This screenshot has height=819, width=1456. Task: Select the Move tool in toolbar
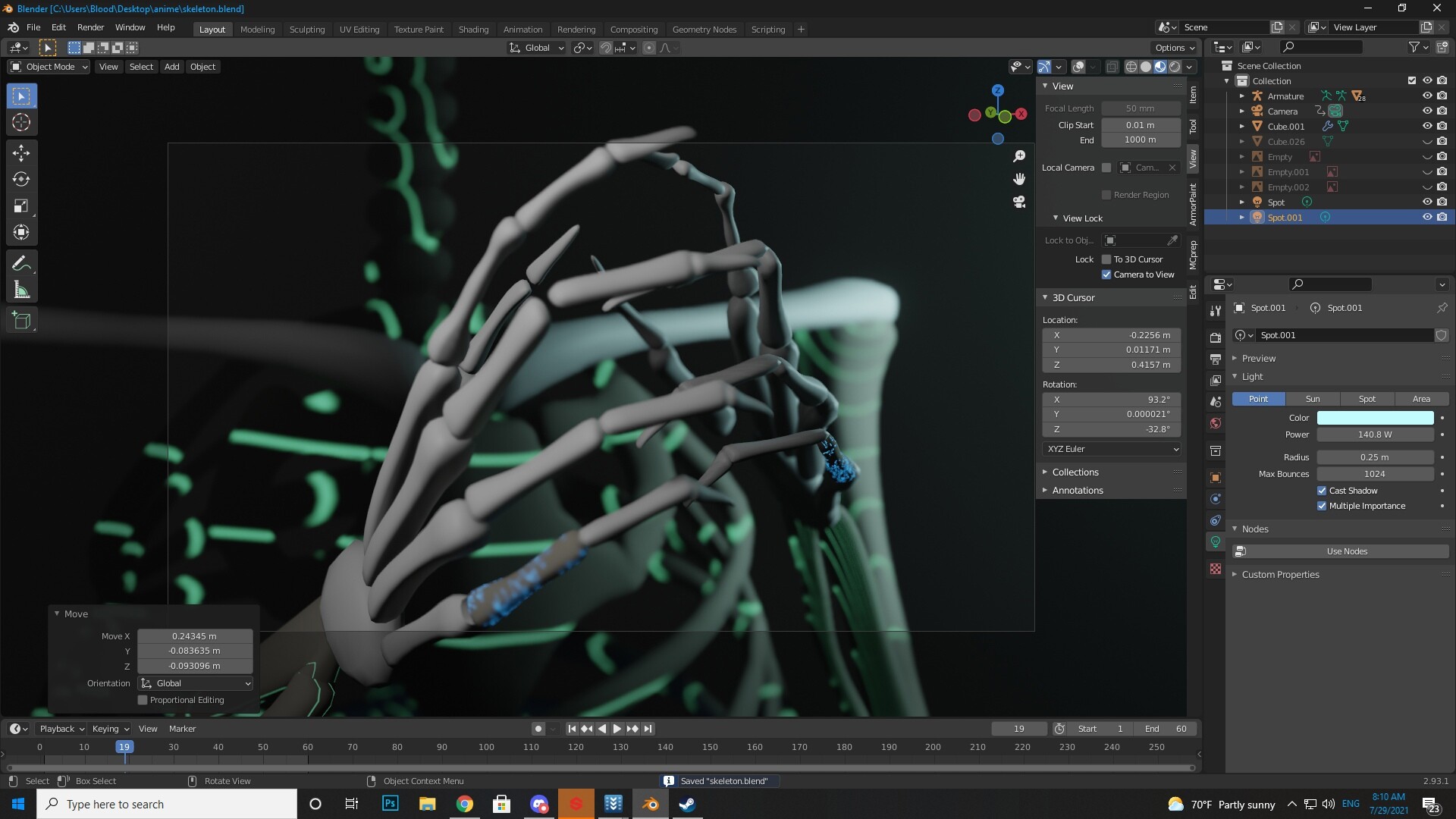point(21,153)
